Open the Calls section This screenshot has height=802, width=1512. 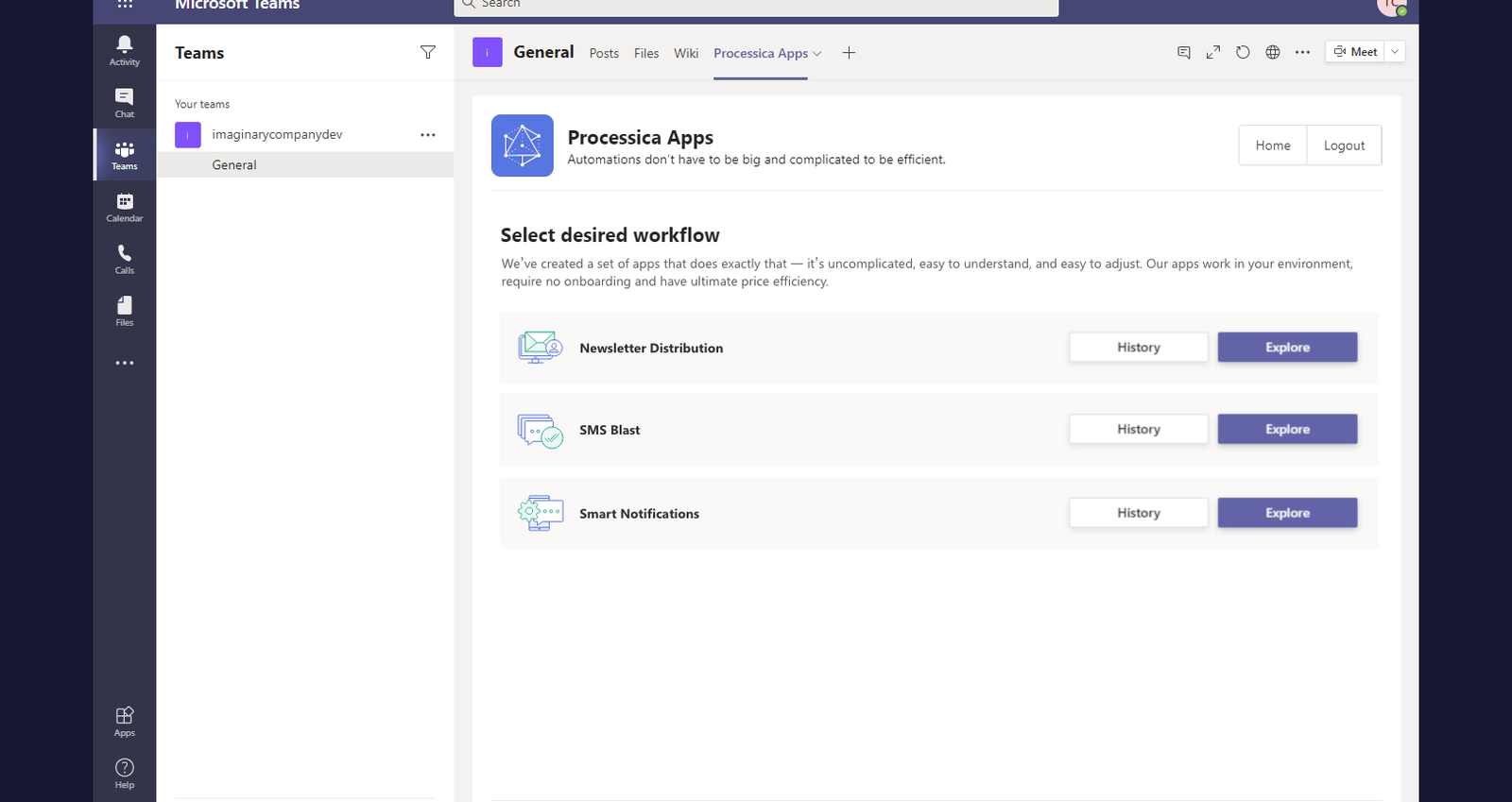(124, 258)
